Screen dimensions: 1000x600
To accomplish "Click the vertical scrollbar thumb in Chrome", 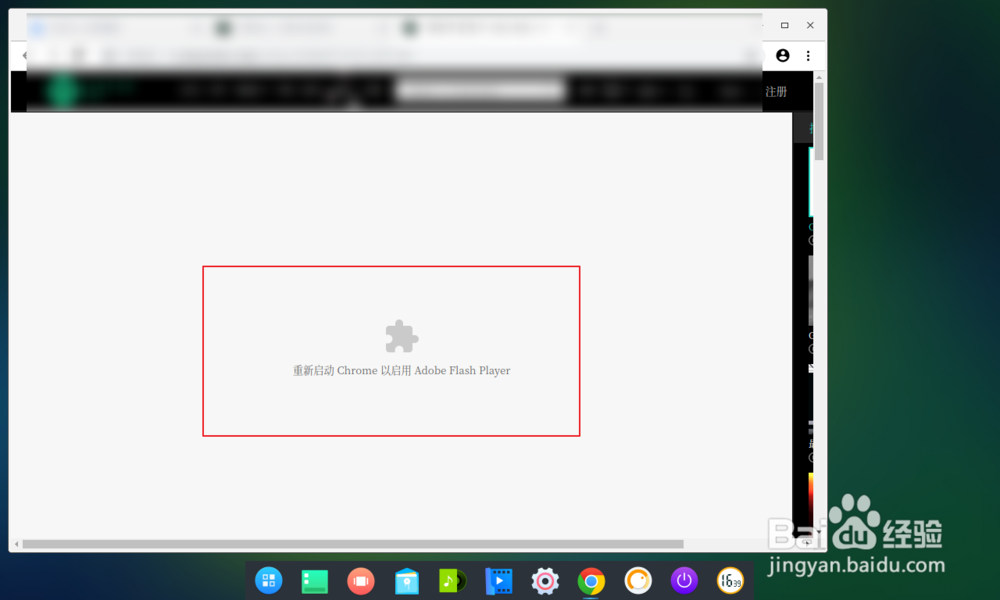I will pyautogui.click(x=819, y=121).
